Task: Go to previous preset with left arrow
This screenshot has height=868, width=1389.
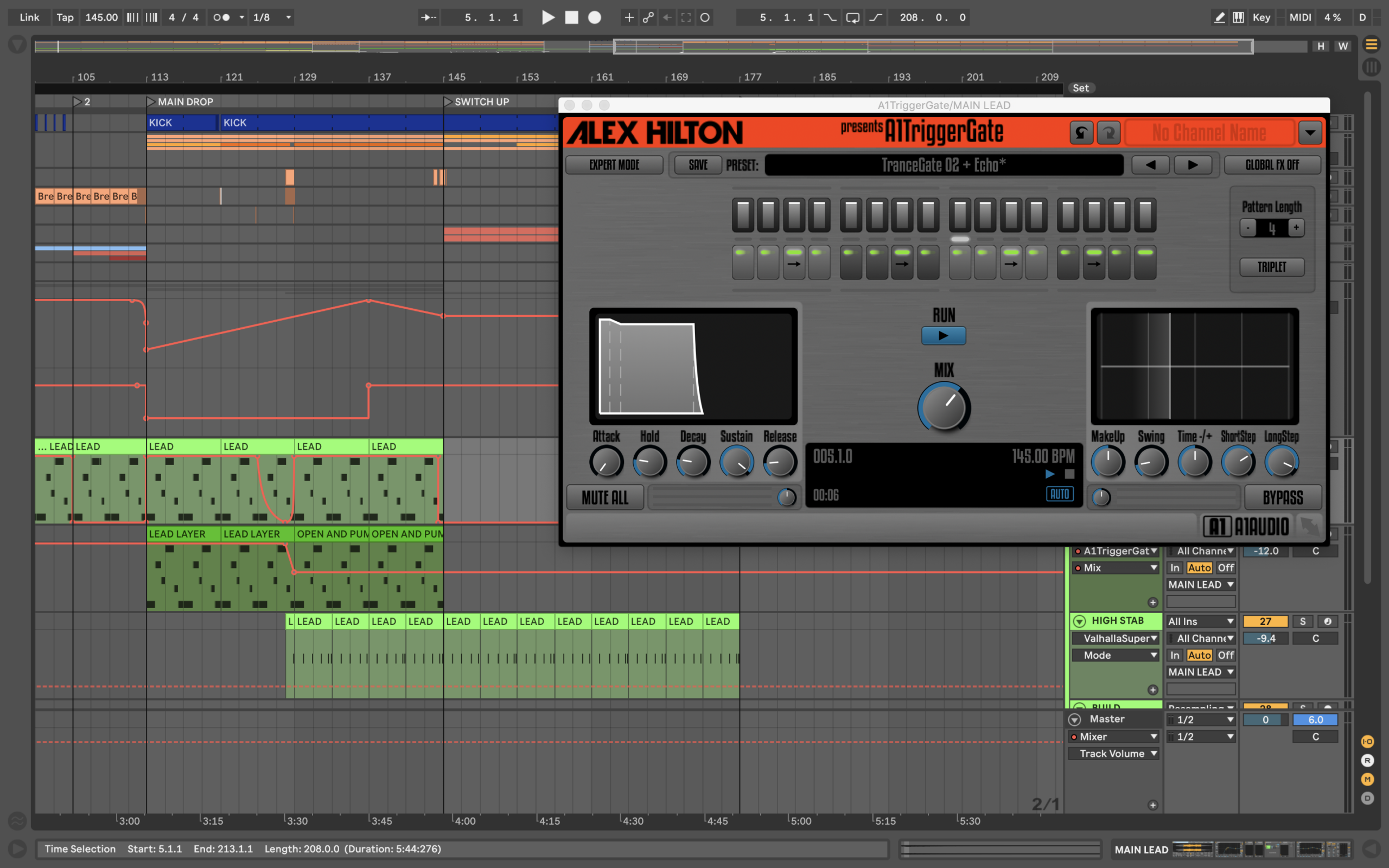Action: [1150, 165]
